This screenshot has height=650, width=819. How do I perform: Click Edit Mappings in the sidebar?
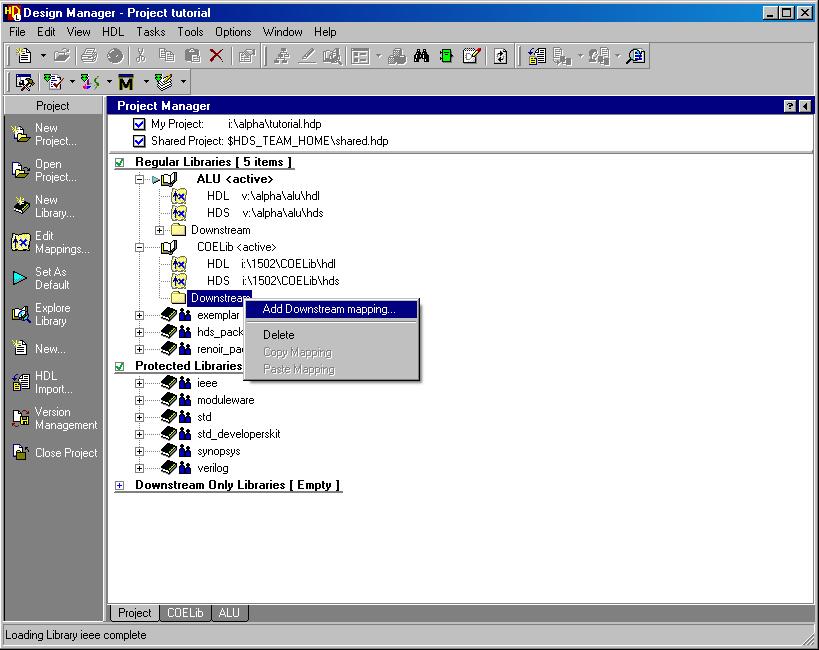(50, 242)
